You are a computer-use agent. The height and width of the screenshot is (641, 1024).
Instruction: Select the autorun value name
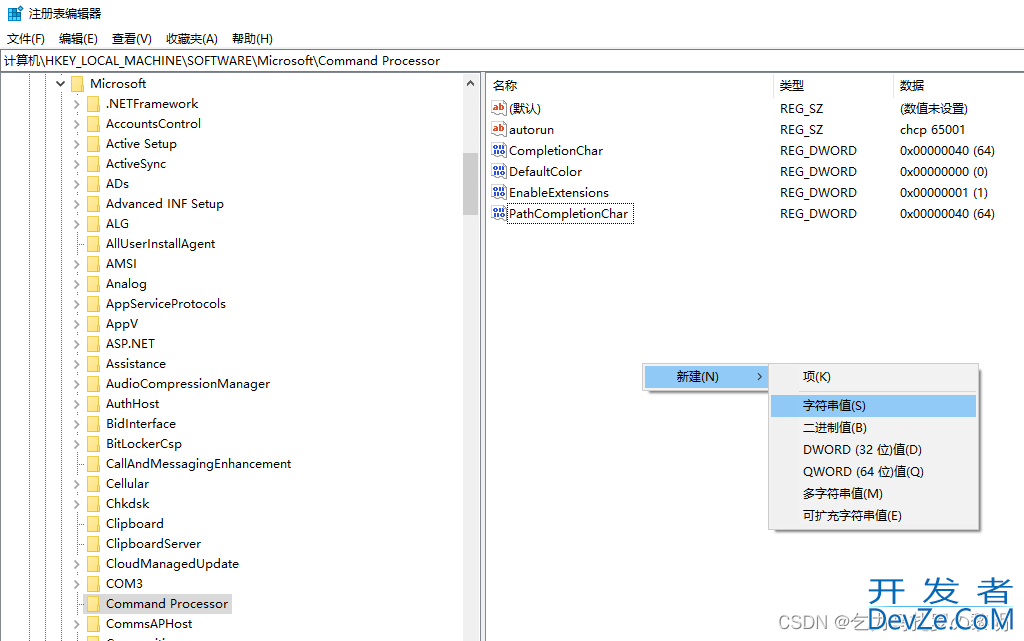[x=531, y=130]
